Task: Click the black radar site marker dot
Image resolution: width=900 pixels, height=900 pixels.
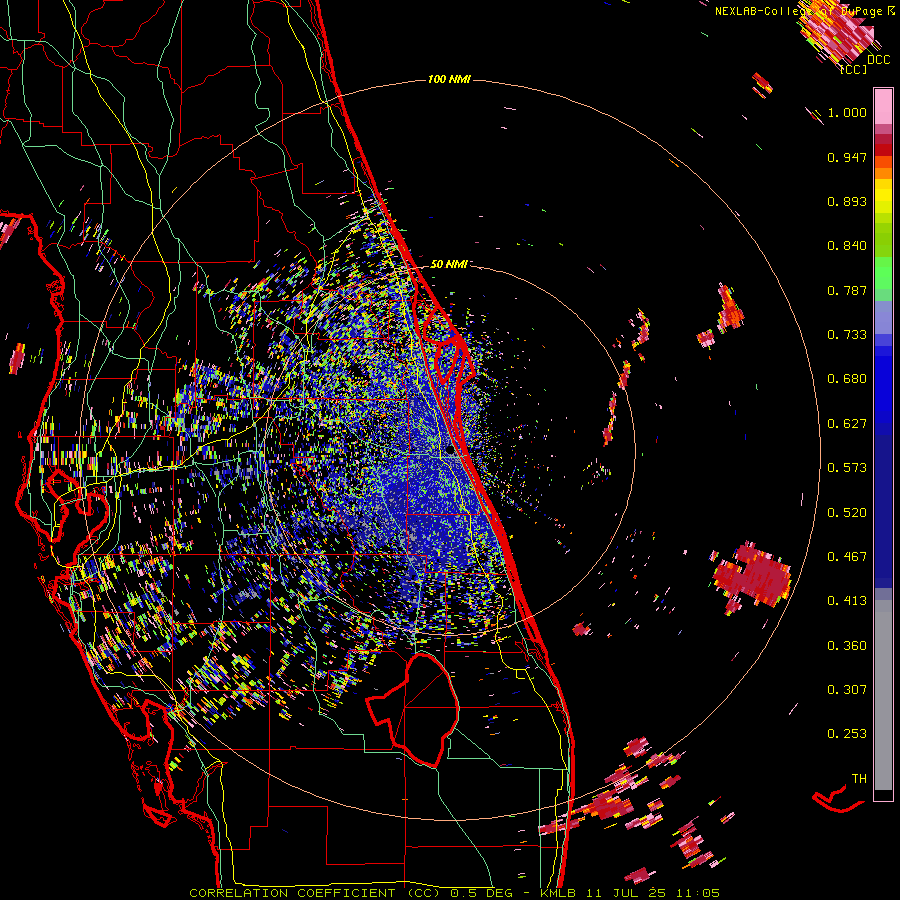Action: [x=450, y=451]
